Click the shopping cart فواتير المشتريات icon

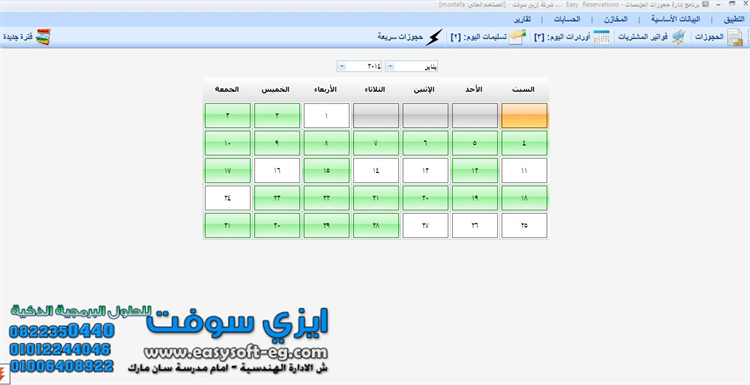click(678, 37)
